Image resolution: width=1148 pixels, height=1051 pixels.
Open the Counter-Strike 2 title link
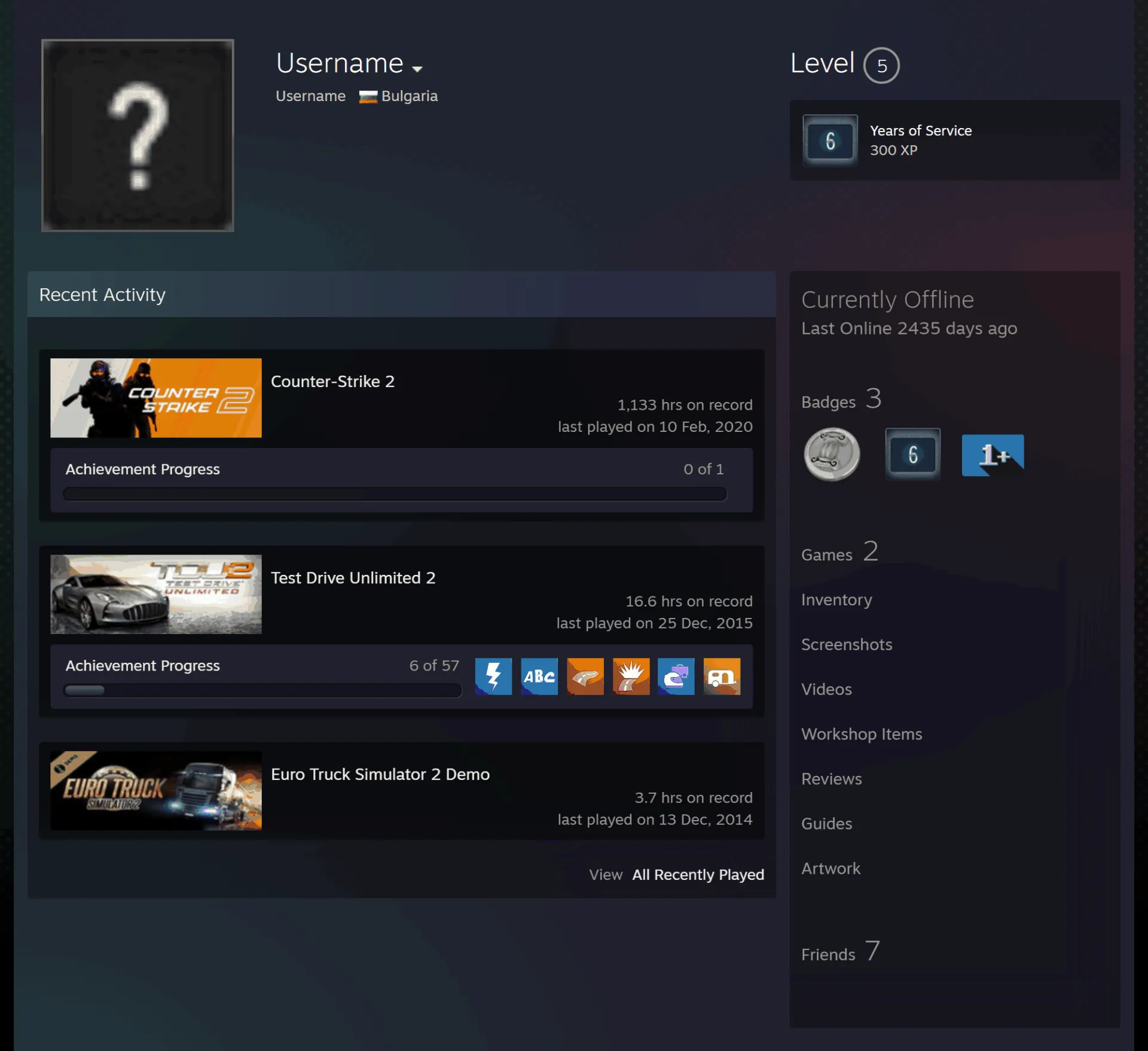click(332, 381)
